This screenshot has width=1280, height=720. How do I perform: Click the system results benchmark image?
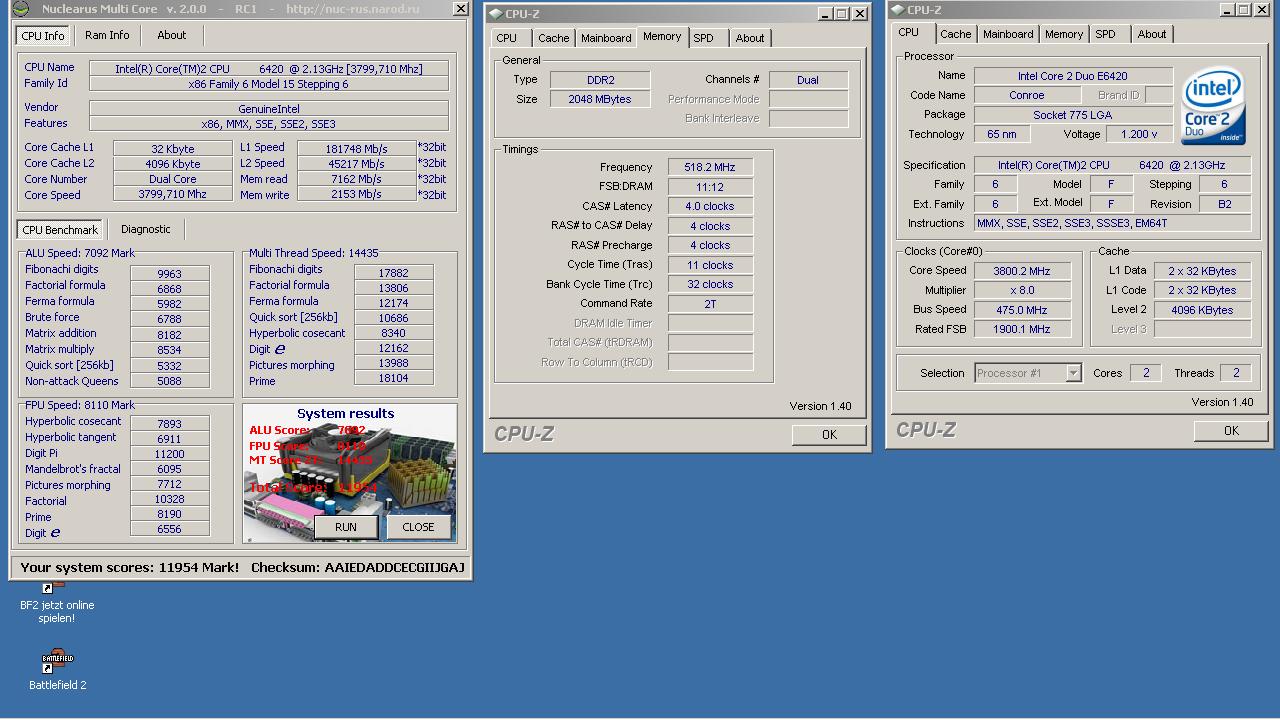(x=349, y=472)
